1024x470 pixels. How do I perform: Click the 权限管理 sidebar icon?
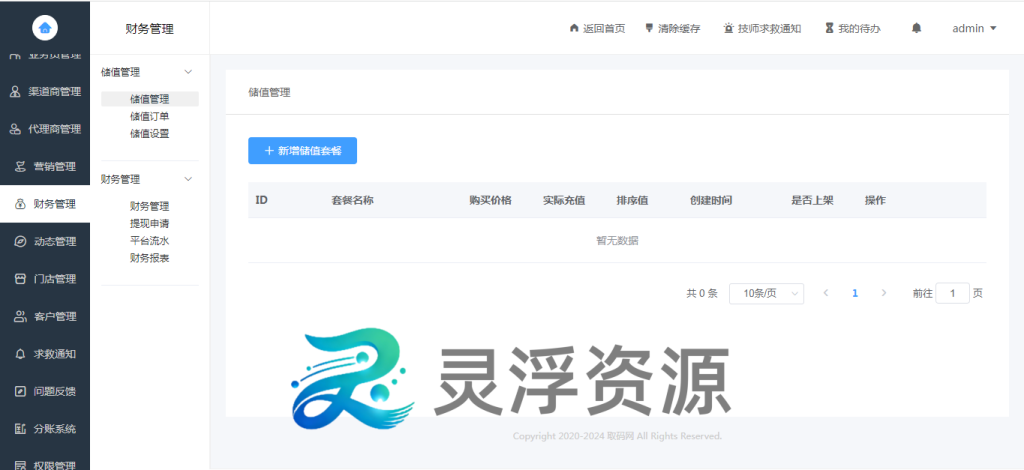point(20,465)
